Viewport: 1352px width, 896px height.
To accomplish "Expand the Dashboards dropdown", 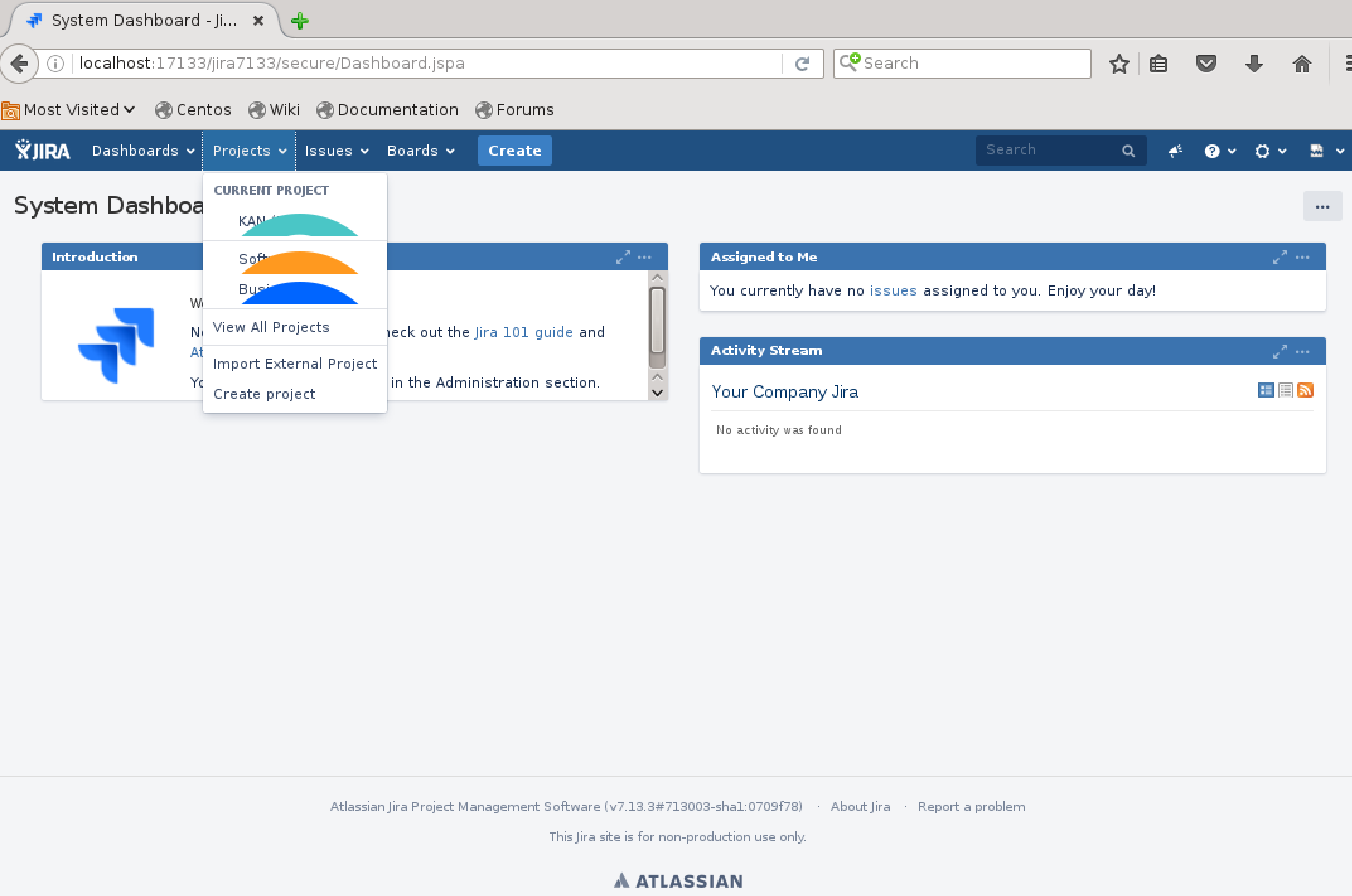I will click(x=142, y=151).
